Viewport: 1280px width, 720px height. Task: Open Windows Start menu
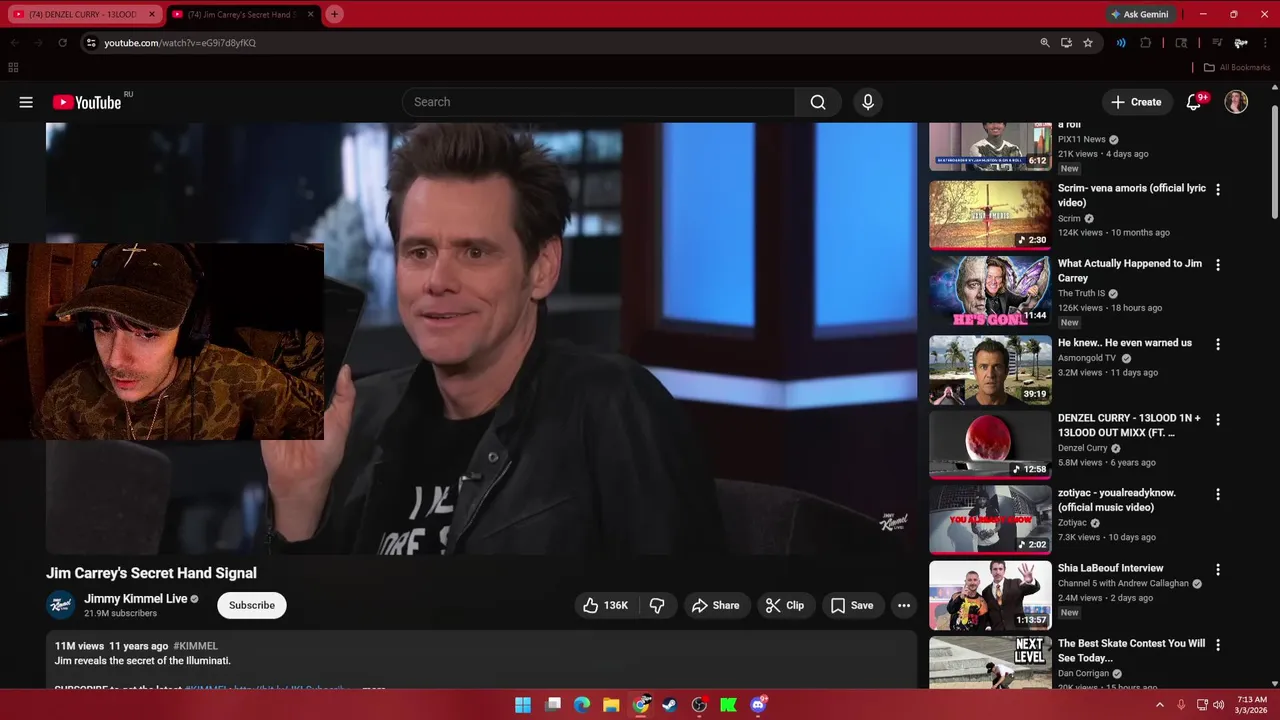pos(523,705)
